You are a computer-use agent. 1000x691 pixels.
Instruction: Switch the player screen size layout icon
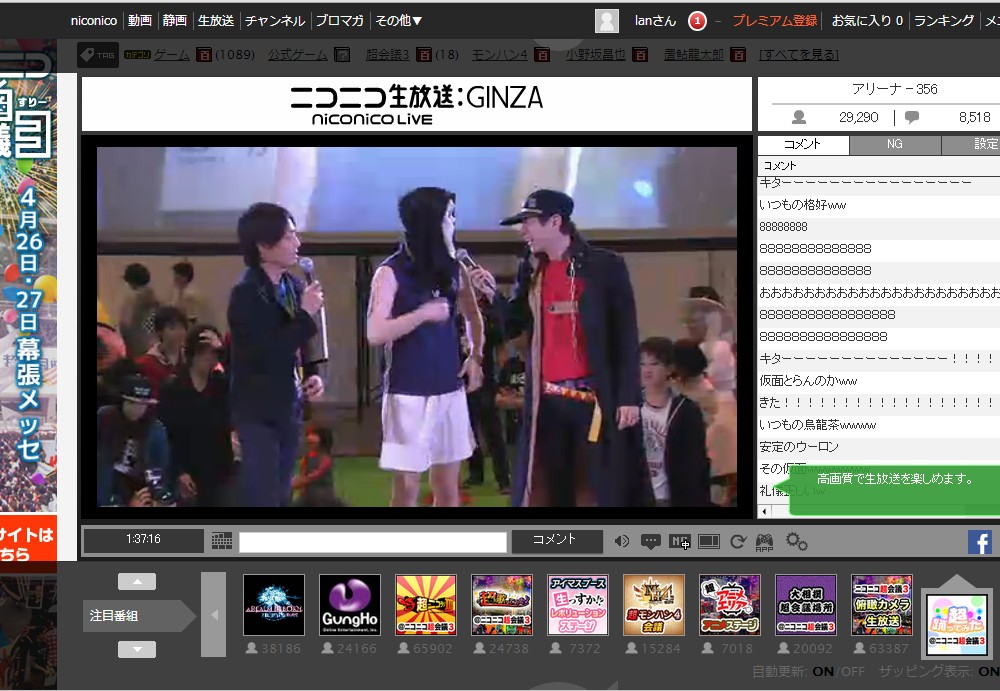[709, 542]
